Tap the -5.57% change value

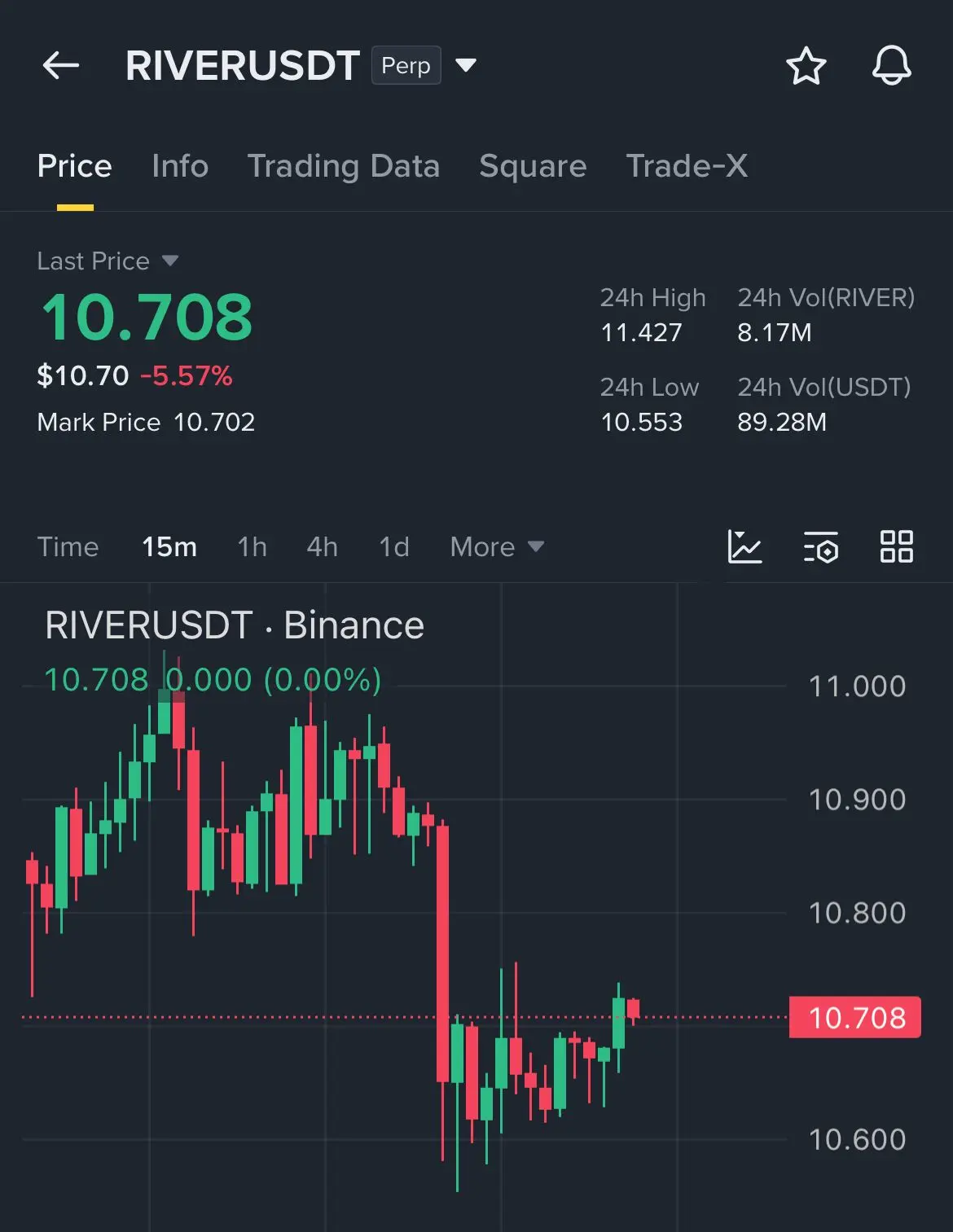(x=187, y=375)
